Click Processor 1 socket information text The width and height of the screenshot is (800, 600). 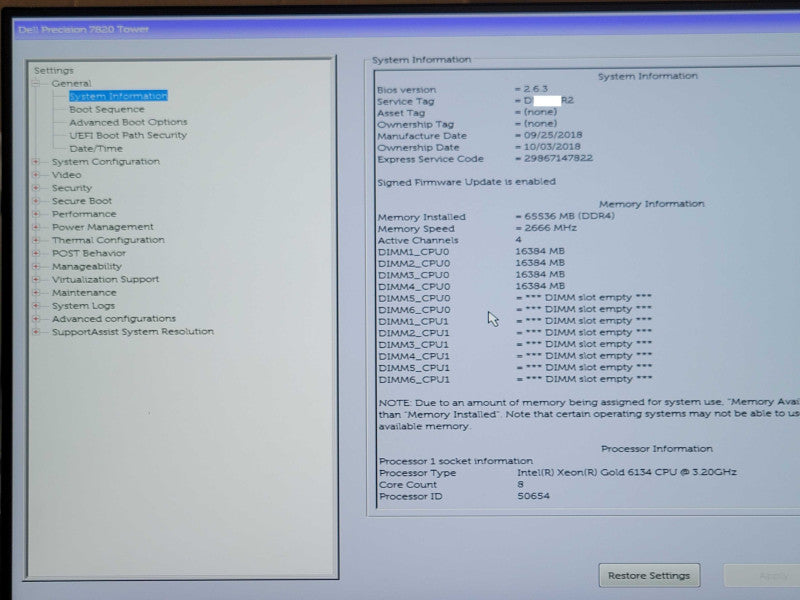click(456, 461)
